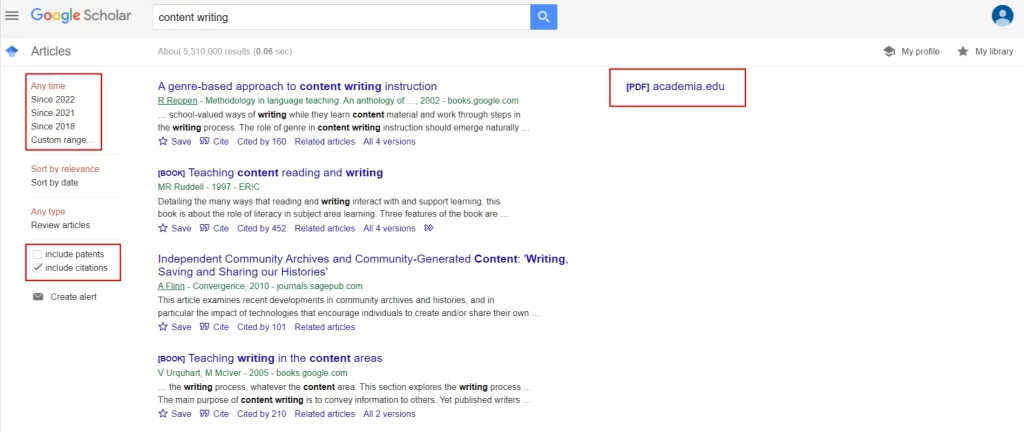Click the Create alert envelope icon
Screen dimensions: 1024x432
coord(38,297)
